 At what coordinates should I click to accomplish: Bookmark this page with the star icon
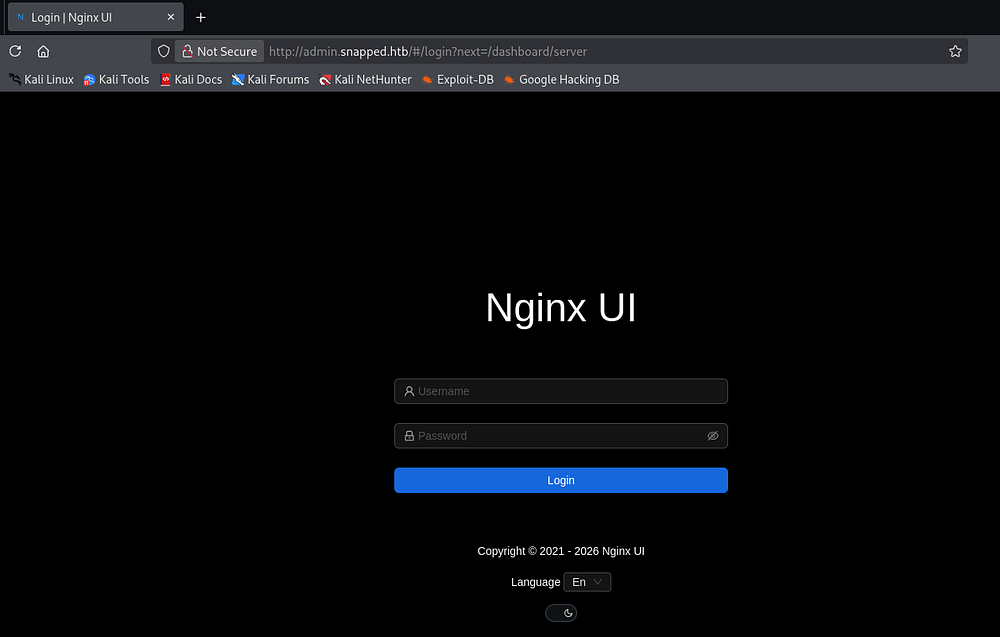click(x=955, y=51)
